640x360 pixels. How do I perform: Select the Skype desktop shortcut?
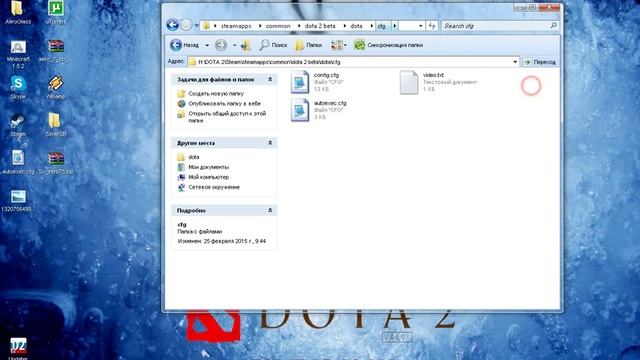pos(18,87)
